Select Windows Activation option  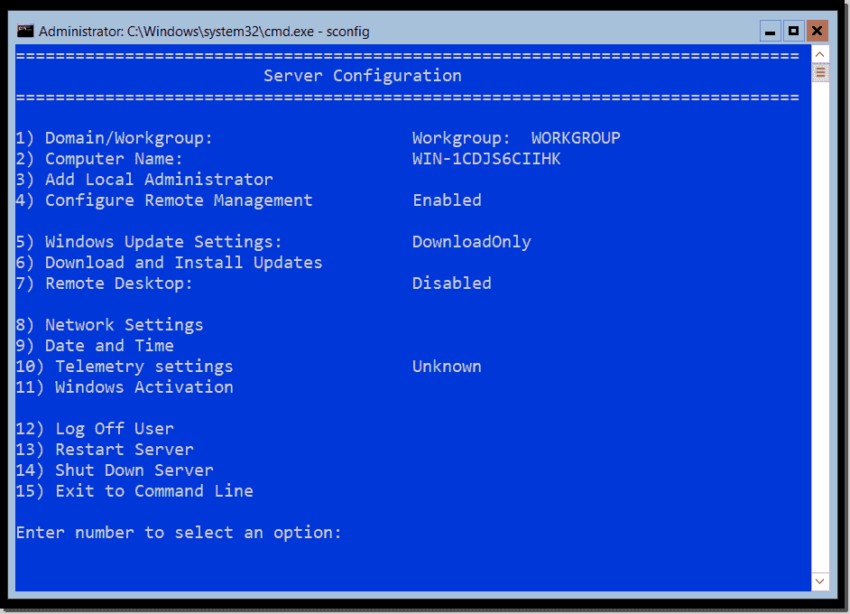124,387
